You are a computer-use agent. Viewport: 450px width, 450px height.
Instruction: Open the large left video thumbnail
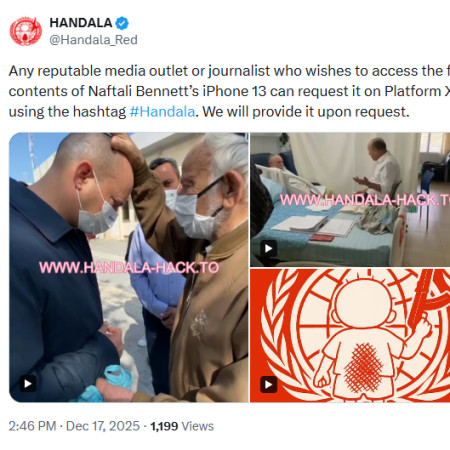tap(129, 267)
